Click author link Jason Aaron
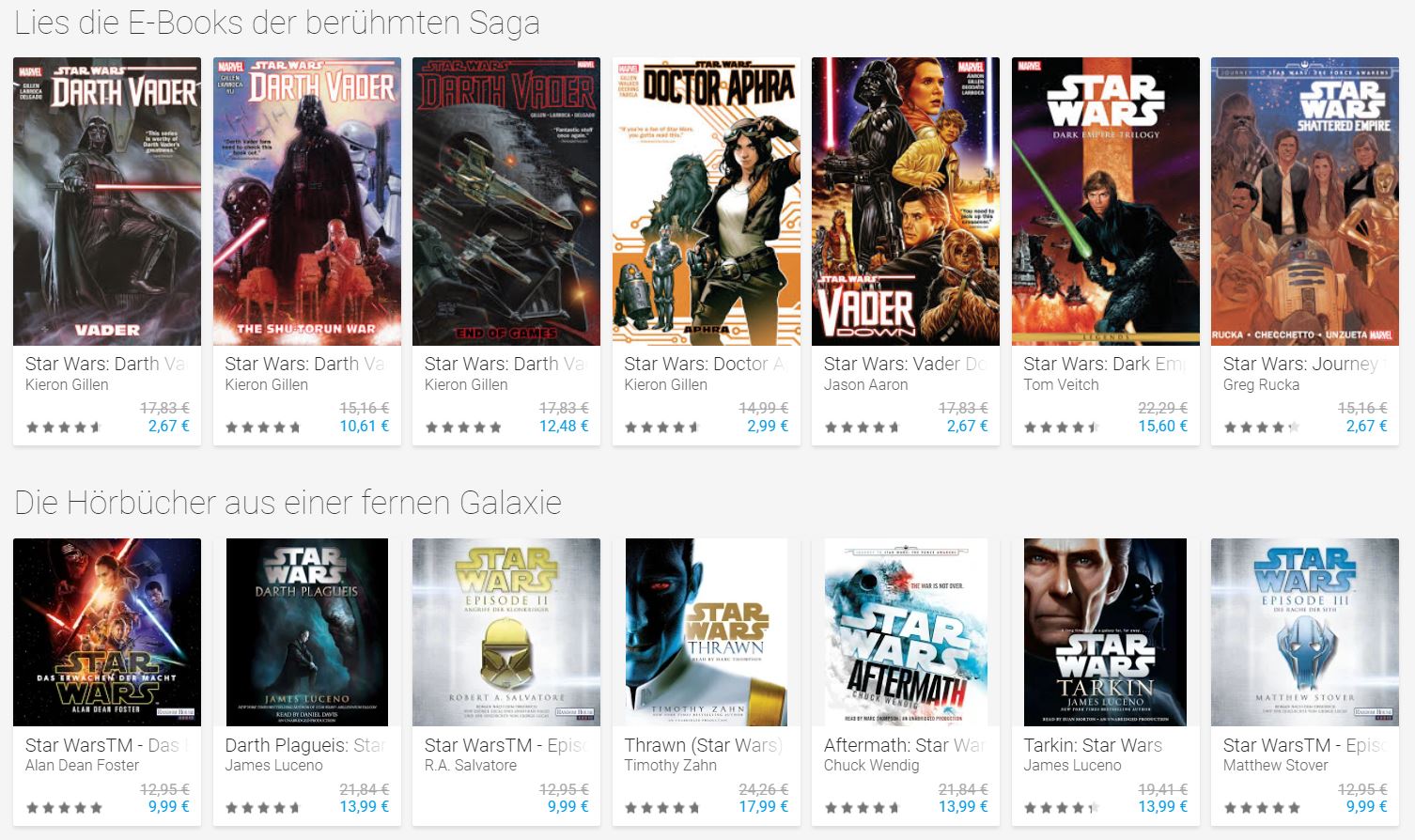The image size is (1415, 840). point(866,384)
